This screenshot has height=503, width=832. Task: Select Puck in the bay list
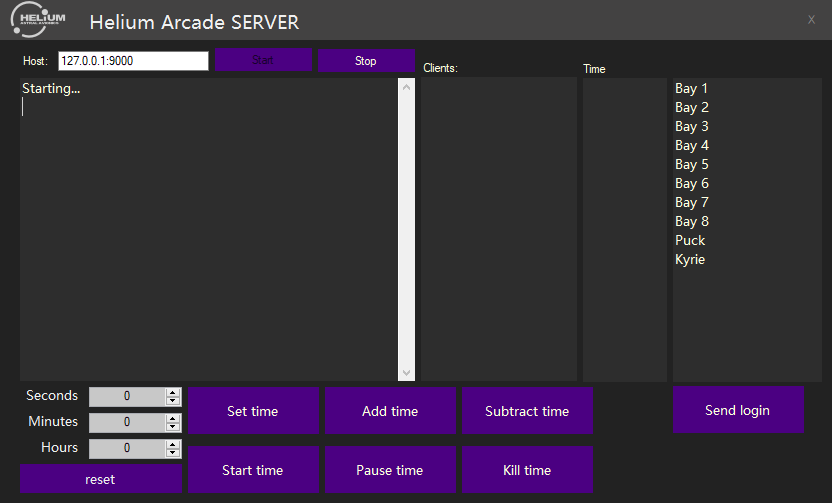[x=690, y=240]
